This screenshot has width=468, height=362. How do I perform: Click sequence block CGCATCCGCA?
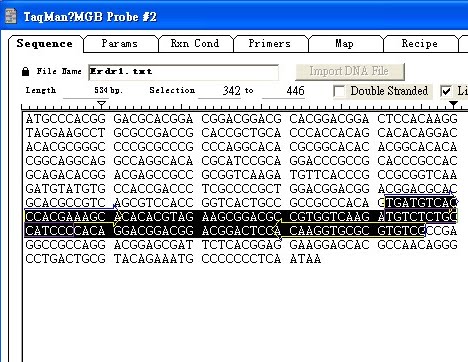tap(241, 161)
